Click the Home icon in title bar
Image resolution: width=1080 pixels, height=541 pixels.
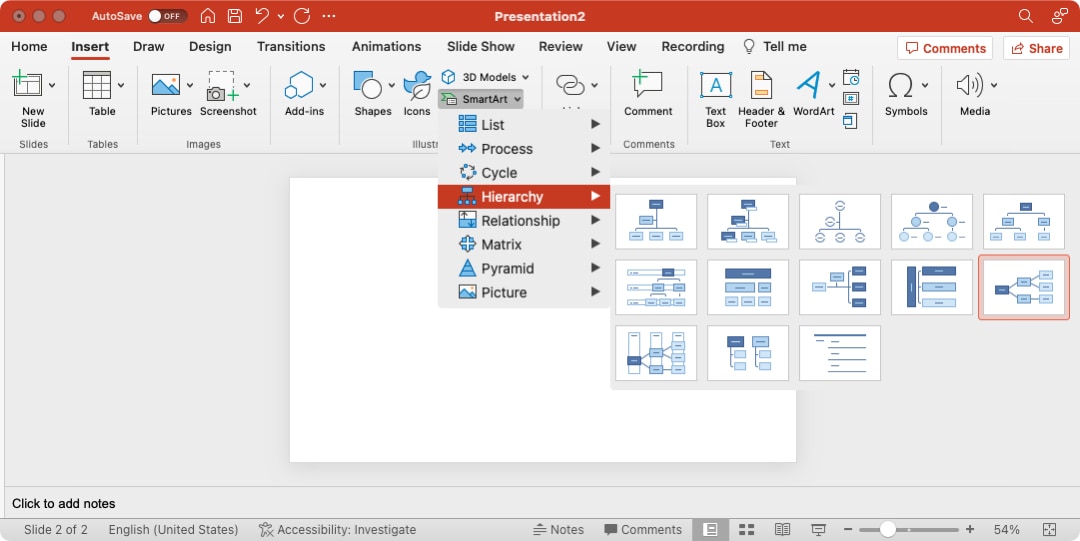(207, 16)
